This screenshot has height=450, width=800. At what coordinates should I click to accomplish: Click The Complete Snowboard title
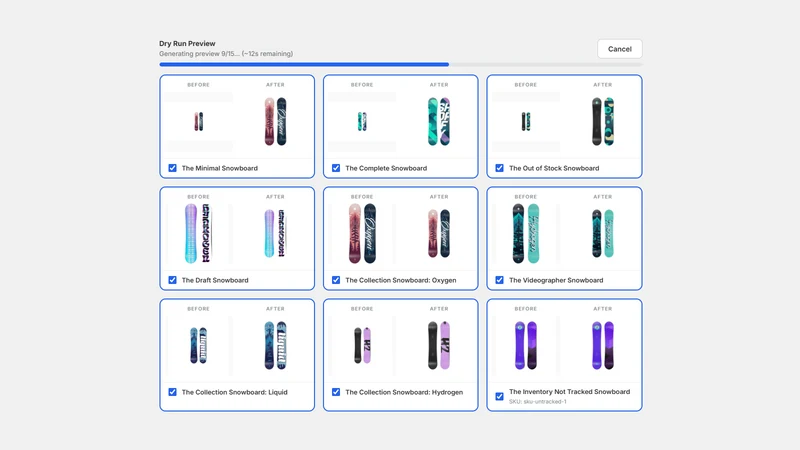click(386, 168)
